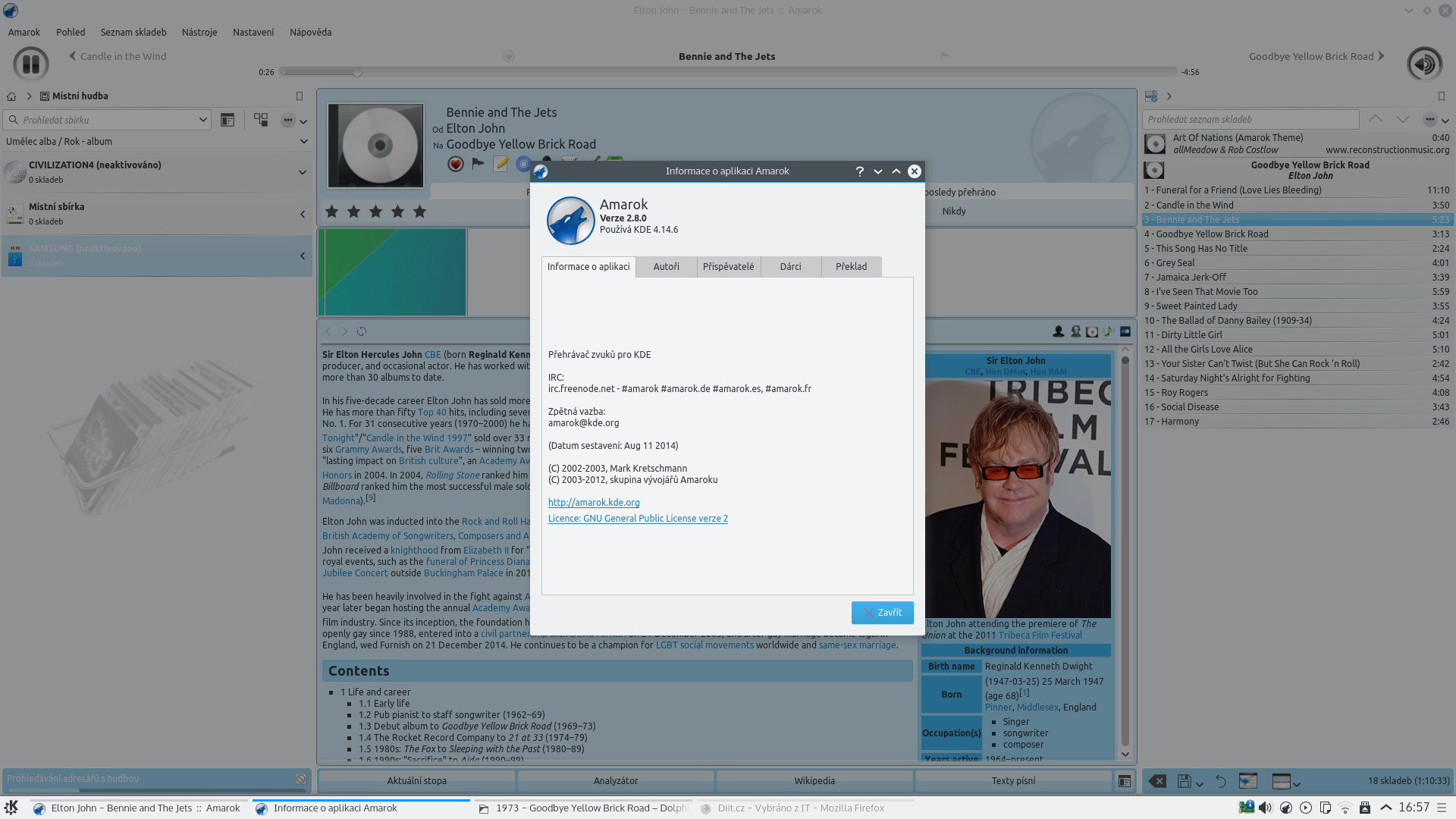Click the applet settings icon beside Texty písní
1456x819 pixels.
1125,781
